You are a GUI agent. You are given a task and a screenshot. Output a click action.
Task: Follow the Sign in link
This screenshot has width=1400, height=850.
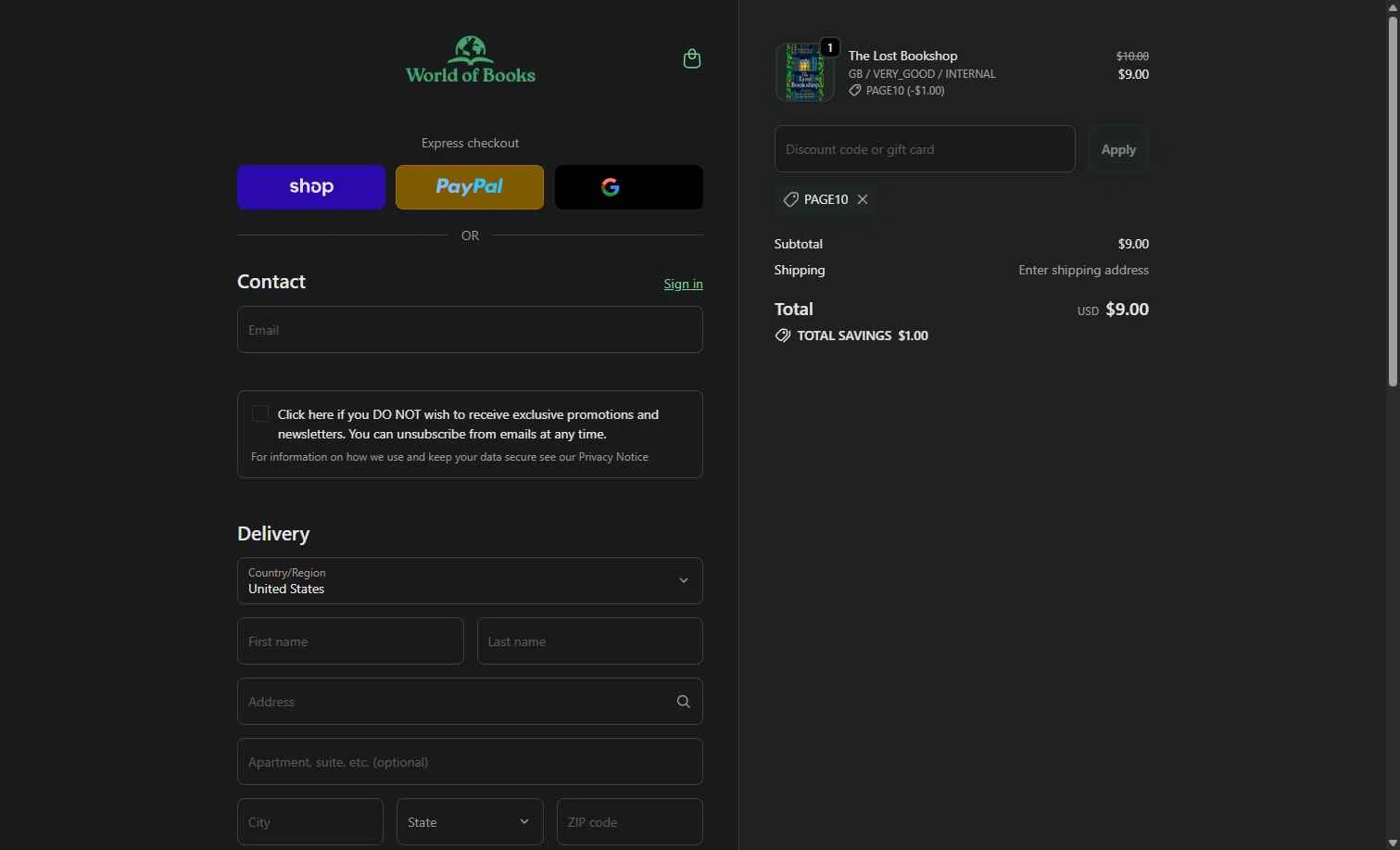point(684,284)
